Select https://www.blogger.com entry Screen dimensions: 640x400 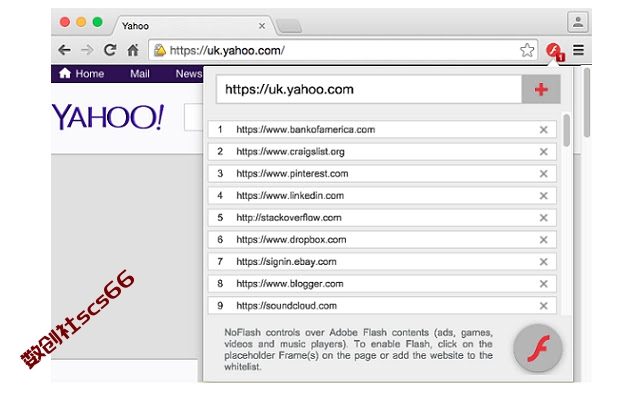[x=382, y=284]
